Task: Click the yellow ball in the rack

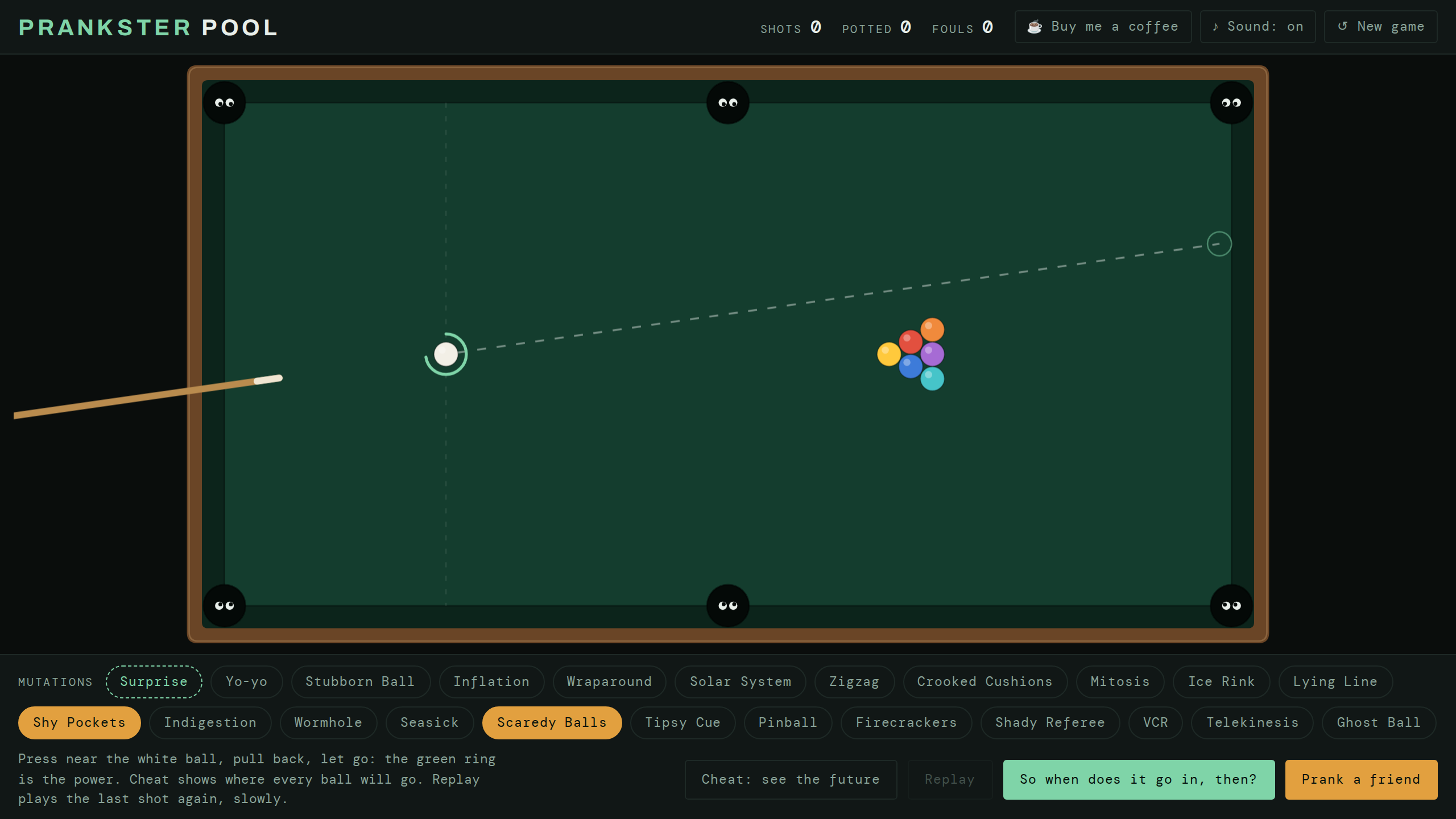Action: coord(889,354)
